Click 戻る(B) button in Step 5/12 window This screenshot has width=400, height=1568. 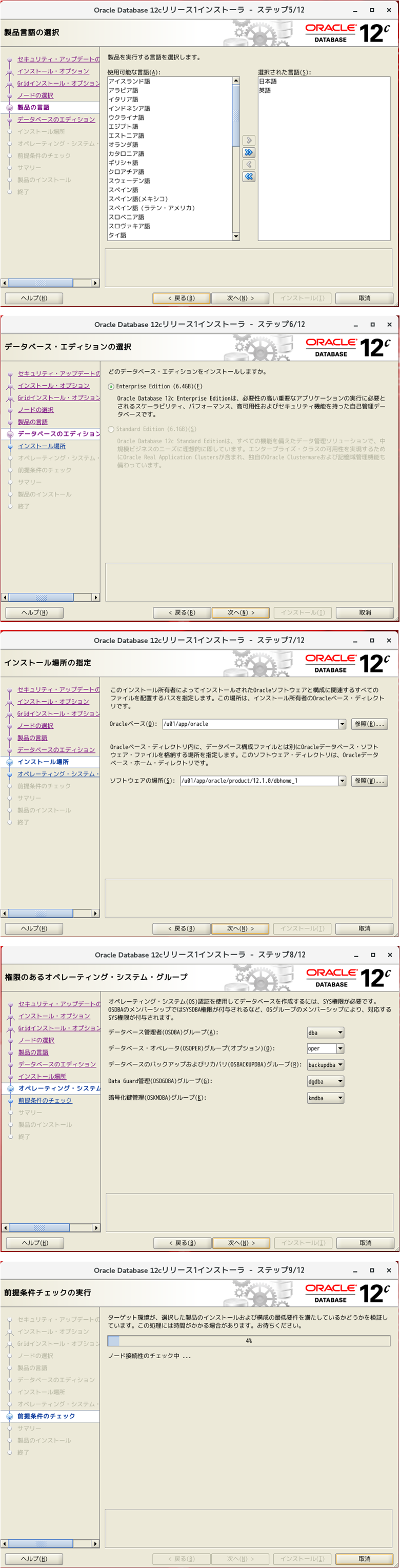pos(182,298)
